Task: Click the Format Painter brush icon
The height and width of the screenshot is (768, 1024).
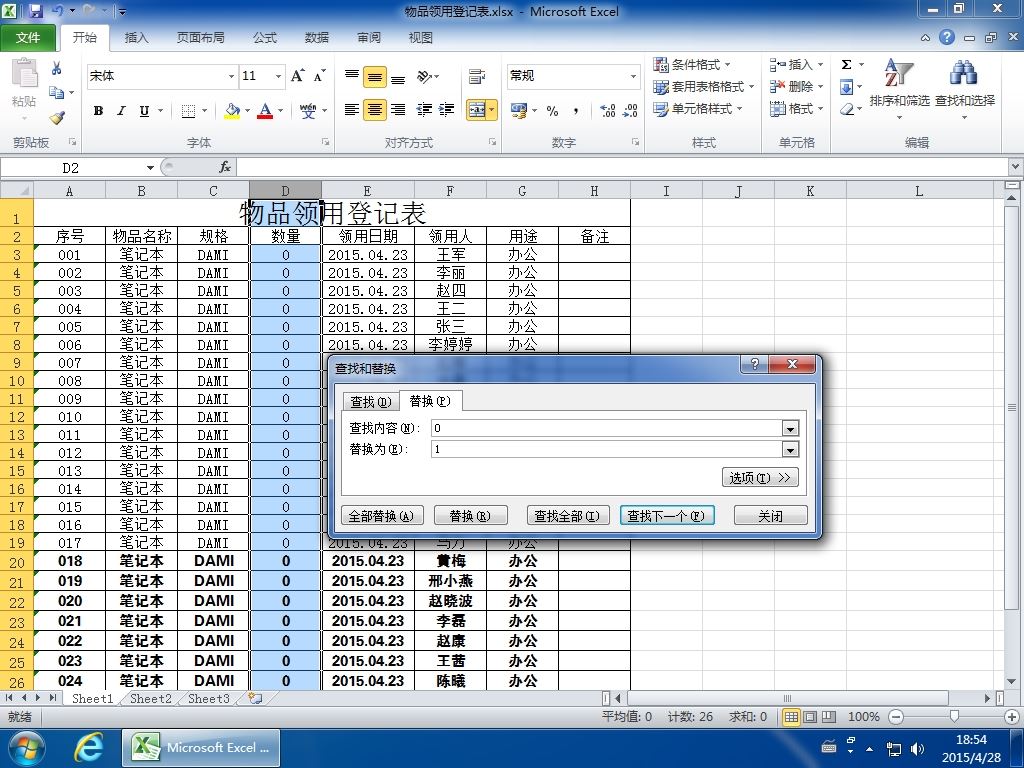Action: [x=57, y=118]
